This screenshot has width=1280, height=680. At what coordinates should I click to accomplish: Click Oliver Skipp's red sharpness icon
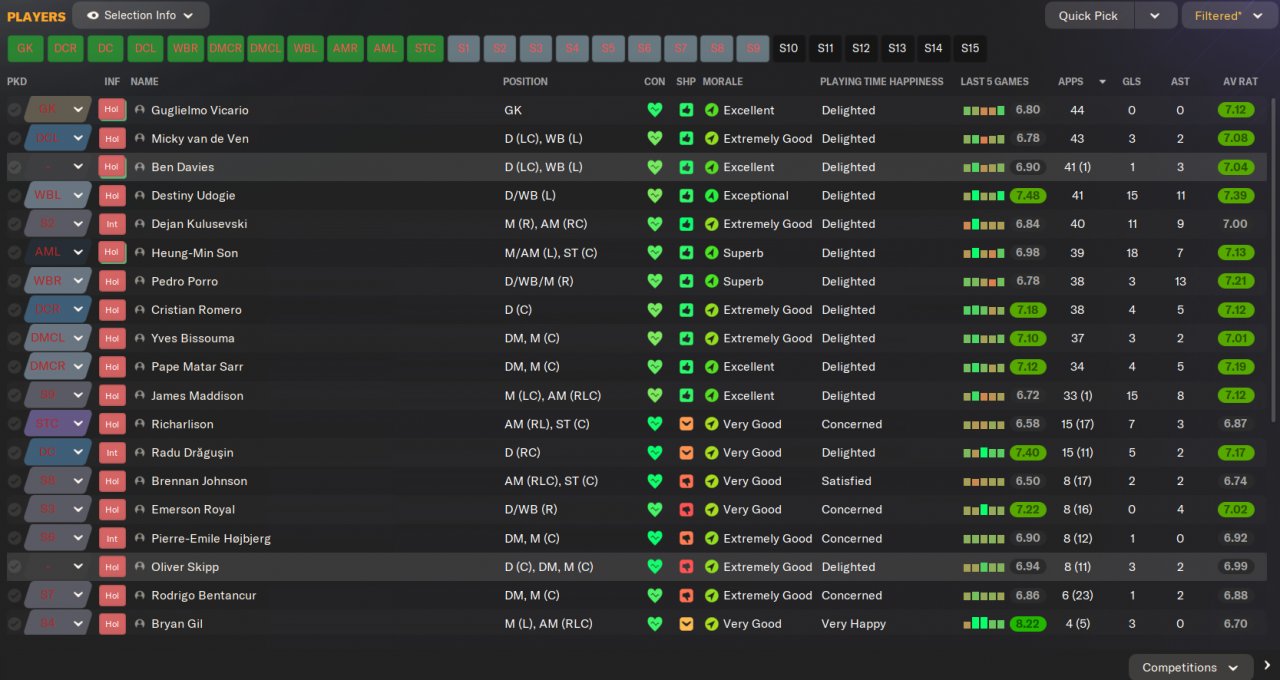coord(686,567)
